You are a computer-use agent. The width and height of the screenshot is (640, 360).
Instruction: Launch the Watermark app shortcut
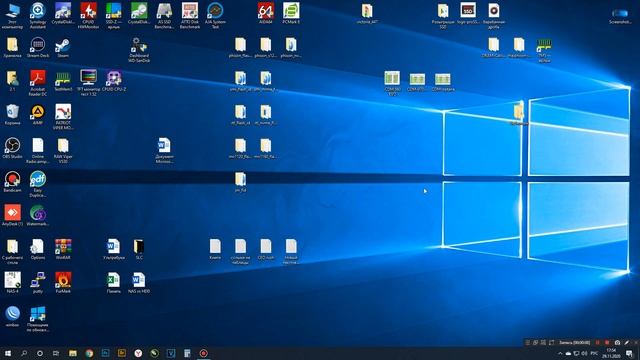point(38,216)
